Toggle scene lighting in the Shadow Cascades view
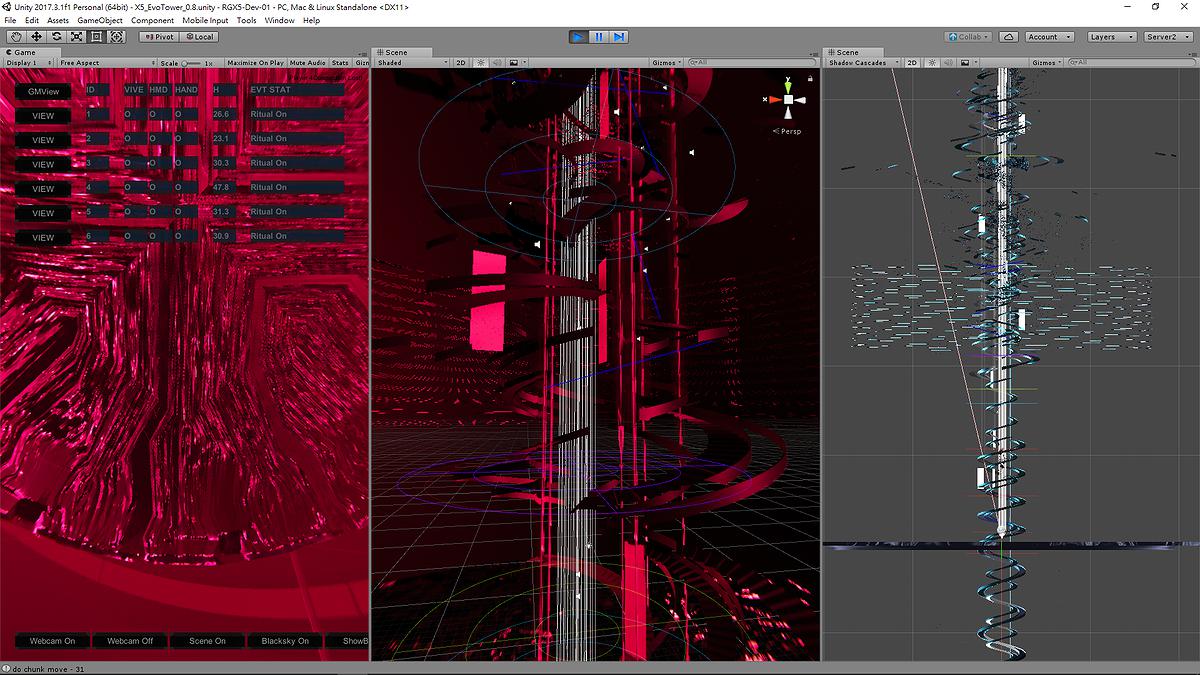Screen dimensions: 1200x675 [x=933, y=63]
